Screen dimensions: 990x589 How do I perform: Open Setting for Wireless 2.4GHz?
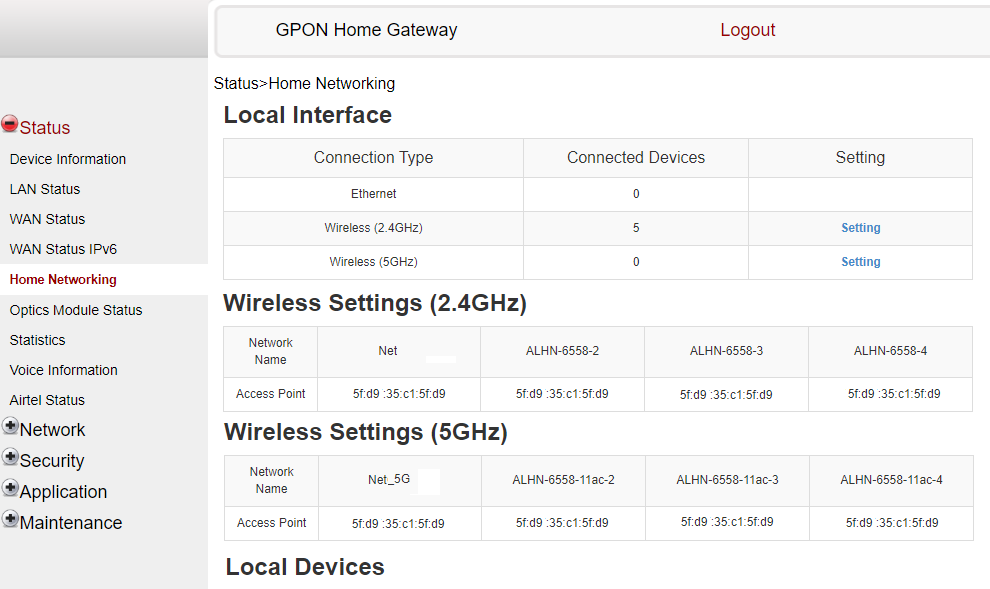click(860, 228)
